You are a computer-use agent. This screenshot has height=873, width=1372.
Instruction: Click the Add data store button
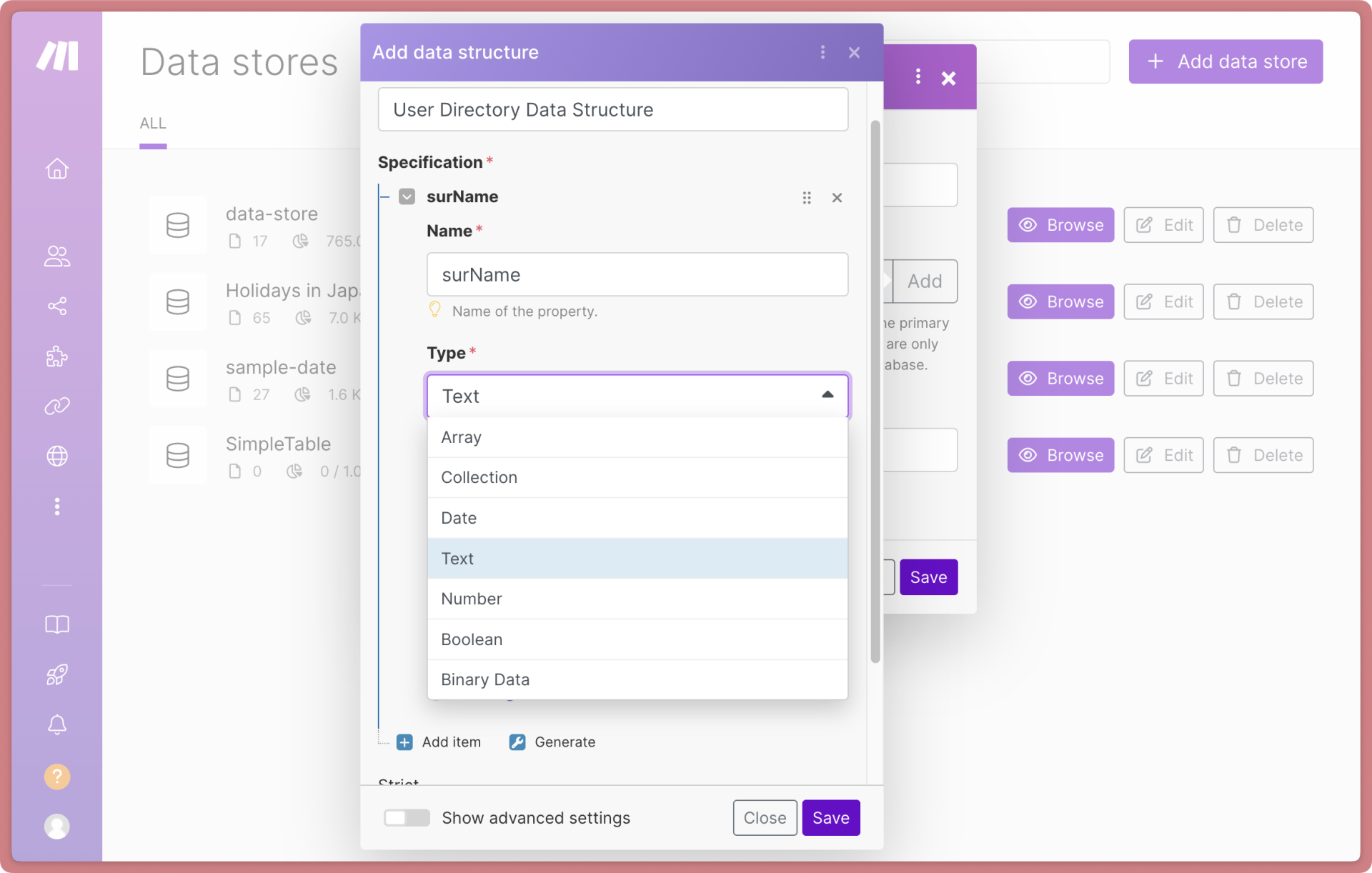point(1225,61)
